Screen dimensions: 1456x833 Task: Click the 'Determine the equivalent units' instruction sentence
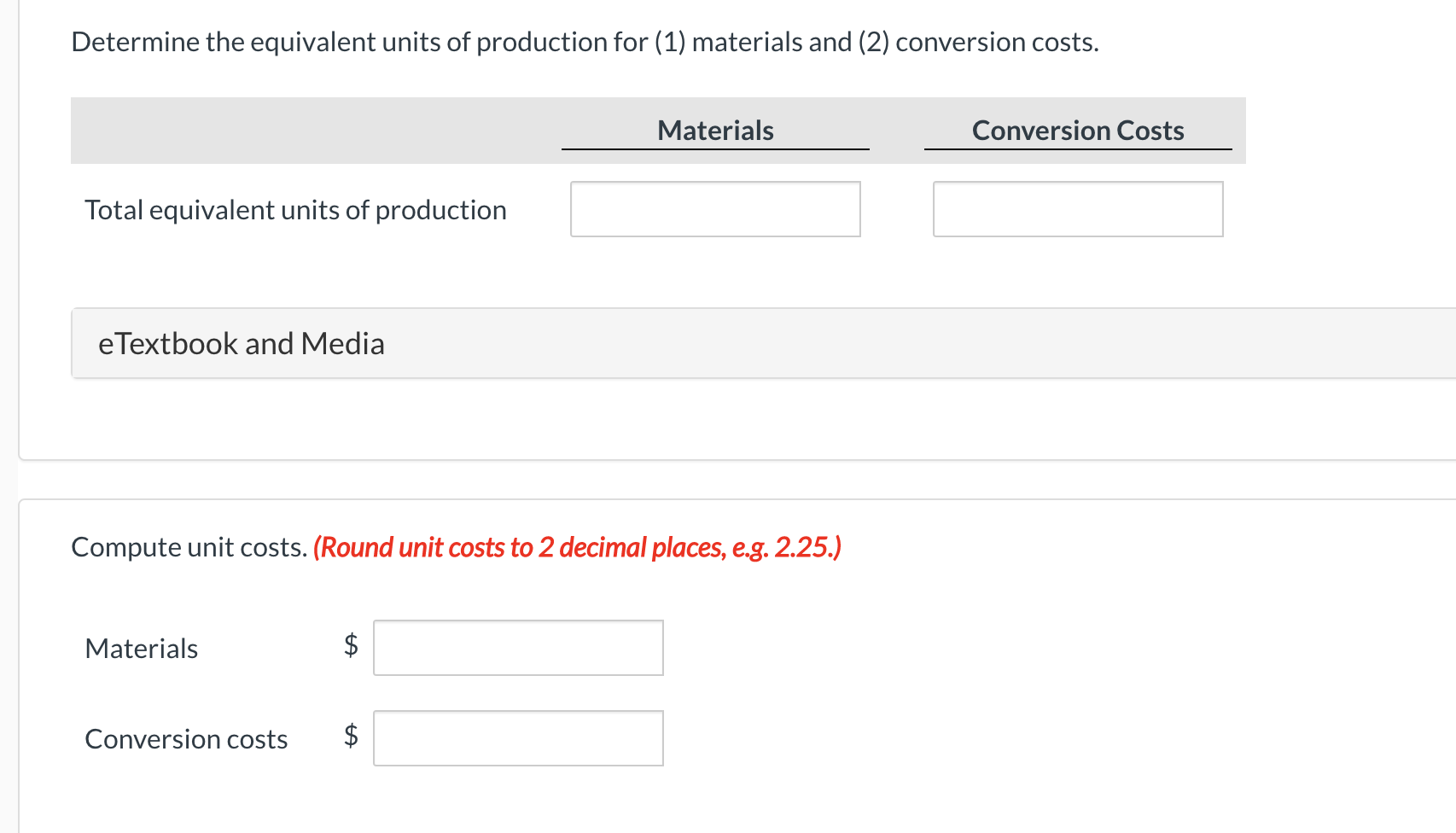tap(585, 42)
